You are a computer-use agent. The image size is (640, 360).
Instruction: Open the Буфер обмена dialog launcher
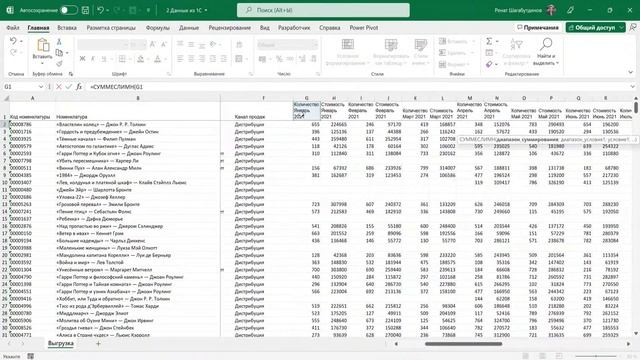[x=71, y=74]
